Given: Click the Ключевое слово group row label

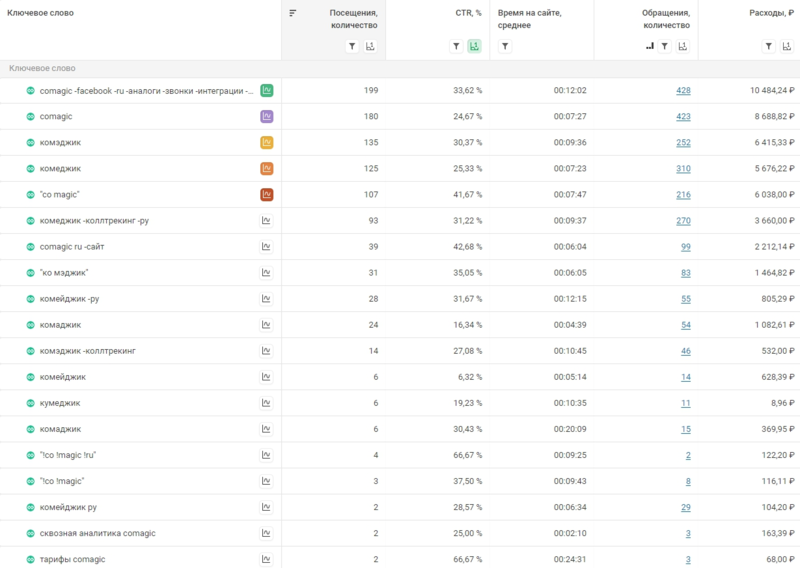Looking at the screenshot, I should point(42,68).
